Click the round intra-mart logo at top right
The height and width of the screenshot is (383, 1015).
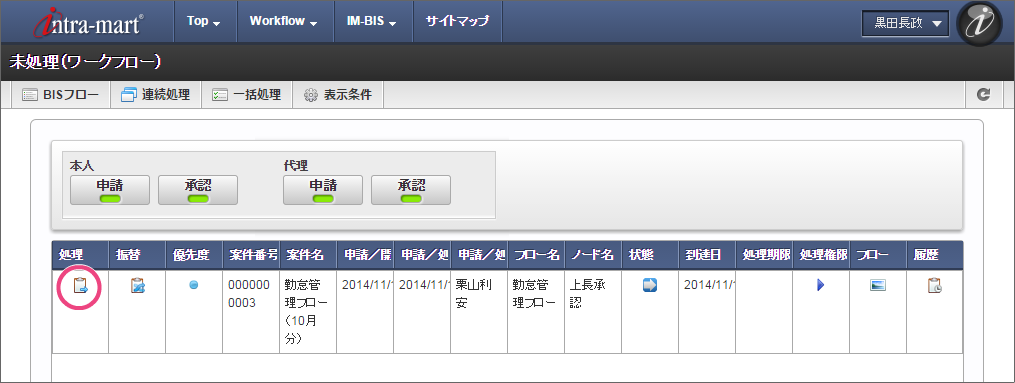979,23
